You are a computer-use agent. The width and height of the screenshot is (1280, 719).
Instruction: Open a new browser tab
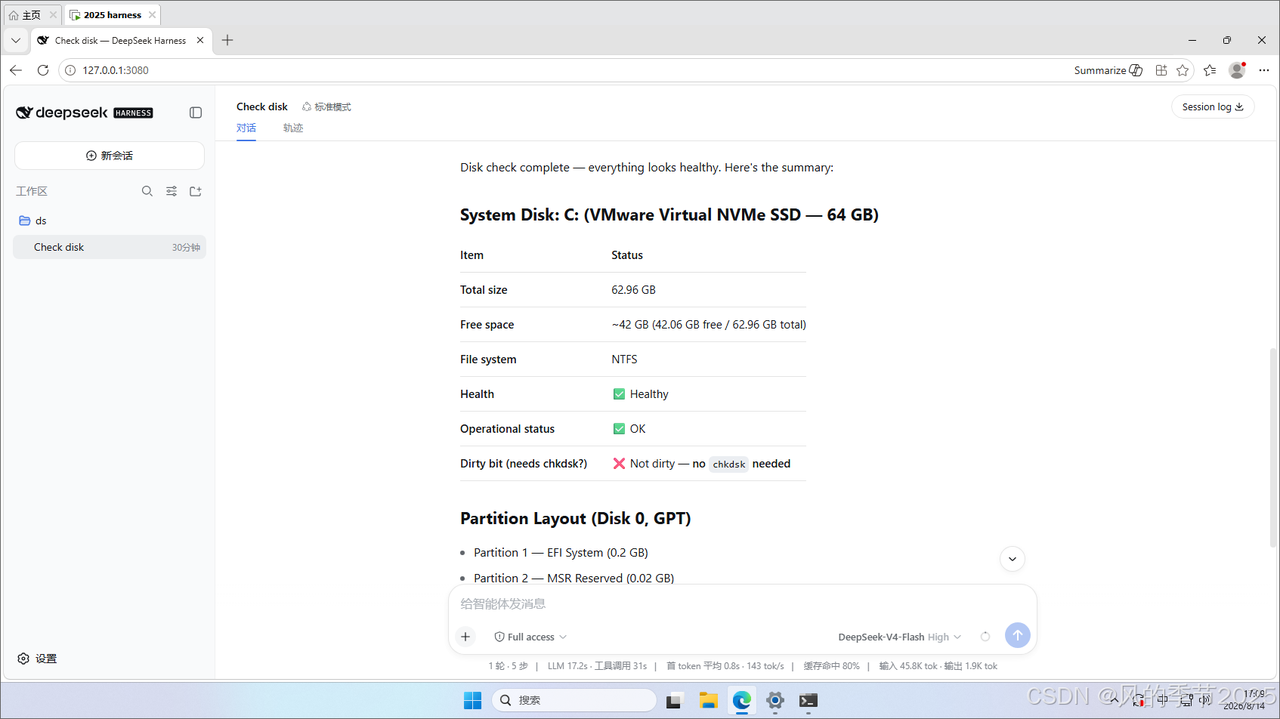pyautogui.click(x=228, y=40)
